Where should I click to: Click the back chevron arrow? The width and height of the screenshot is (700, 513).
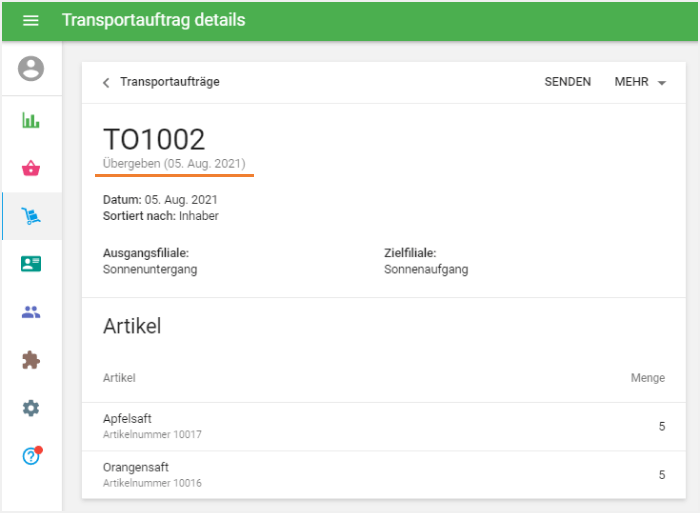(x=106, y=83)
